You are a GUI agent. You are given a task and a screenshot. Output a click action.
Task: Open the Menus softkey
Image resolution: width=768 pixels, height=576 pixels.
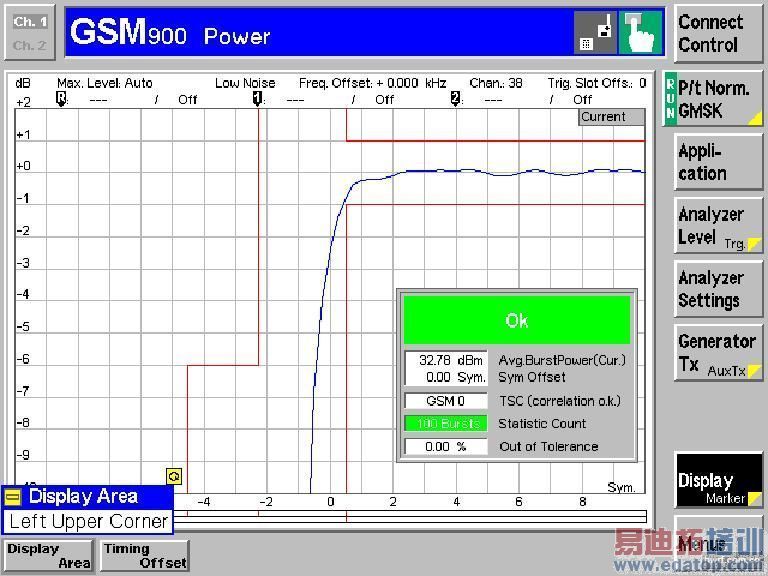point(718,544)
